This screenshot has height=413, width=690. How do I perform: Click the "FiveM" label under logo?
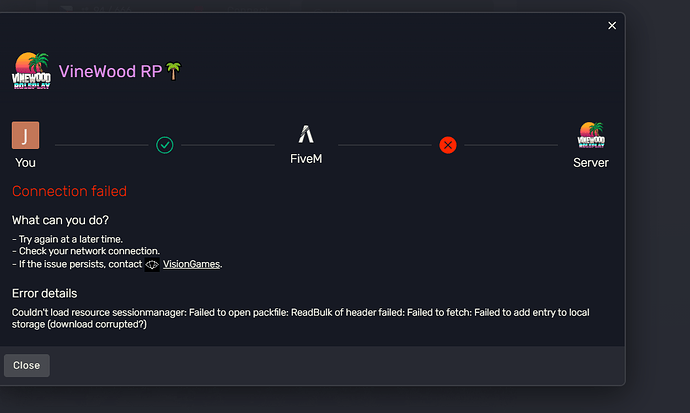click(x=306, y=158)
